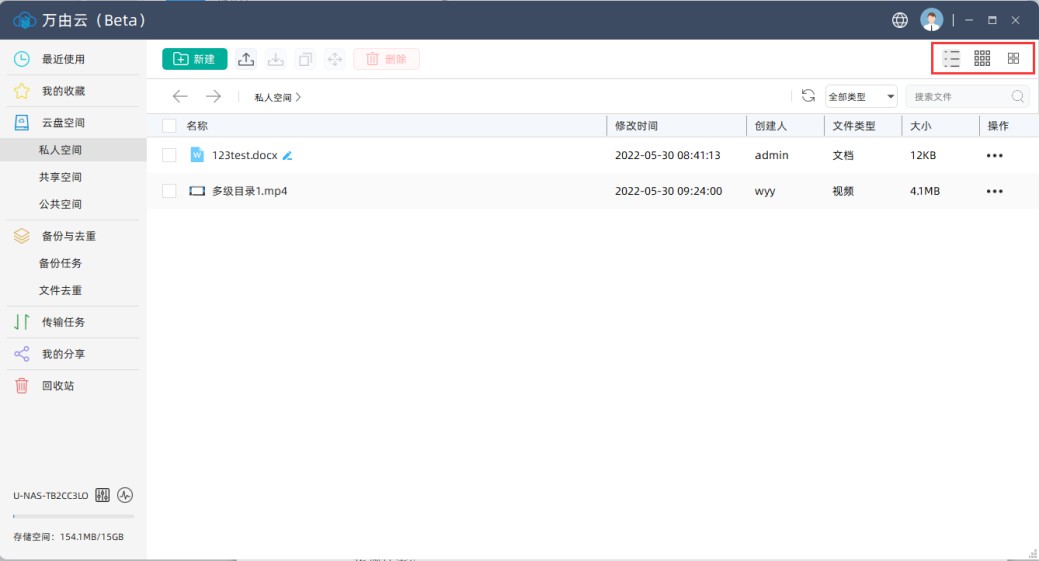Screen dimensions: 1039x561
Task: Click 私人空间 in the breadcrumb path
Action: click(x=273, y=97)
